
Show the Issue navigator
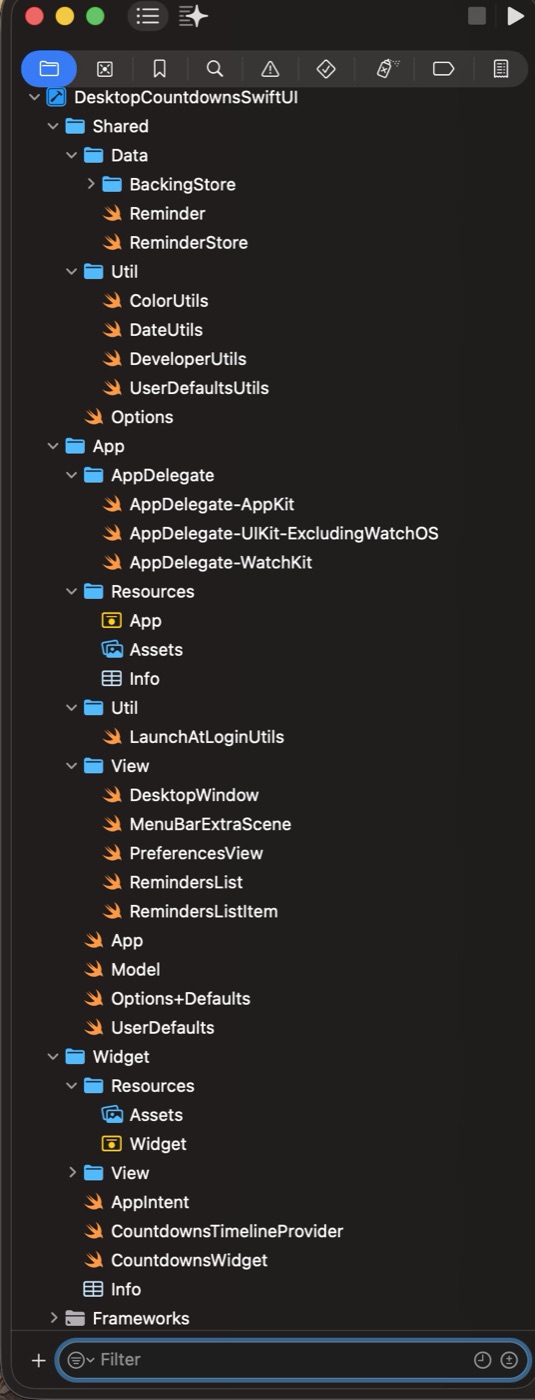[x=270, y=69]
